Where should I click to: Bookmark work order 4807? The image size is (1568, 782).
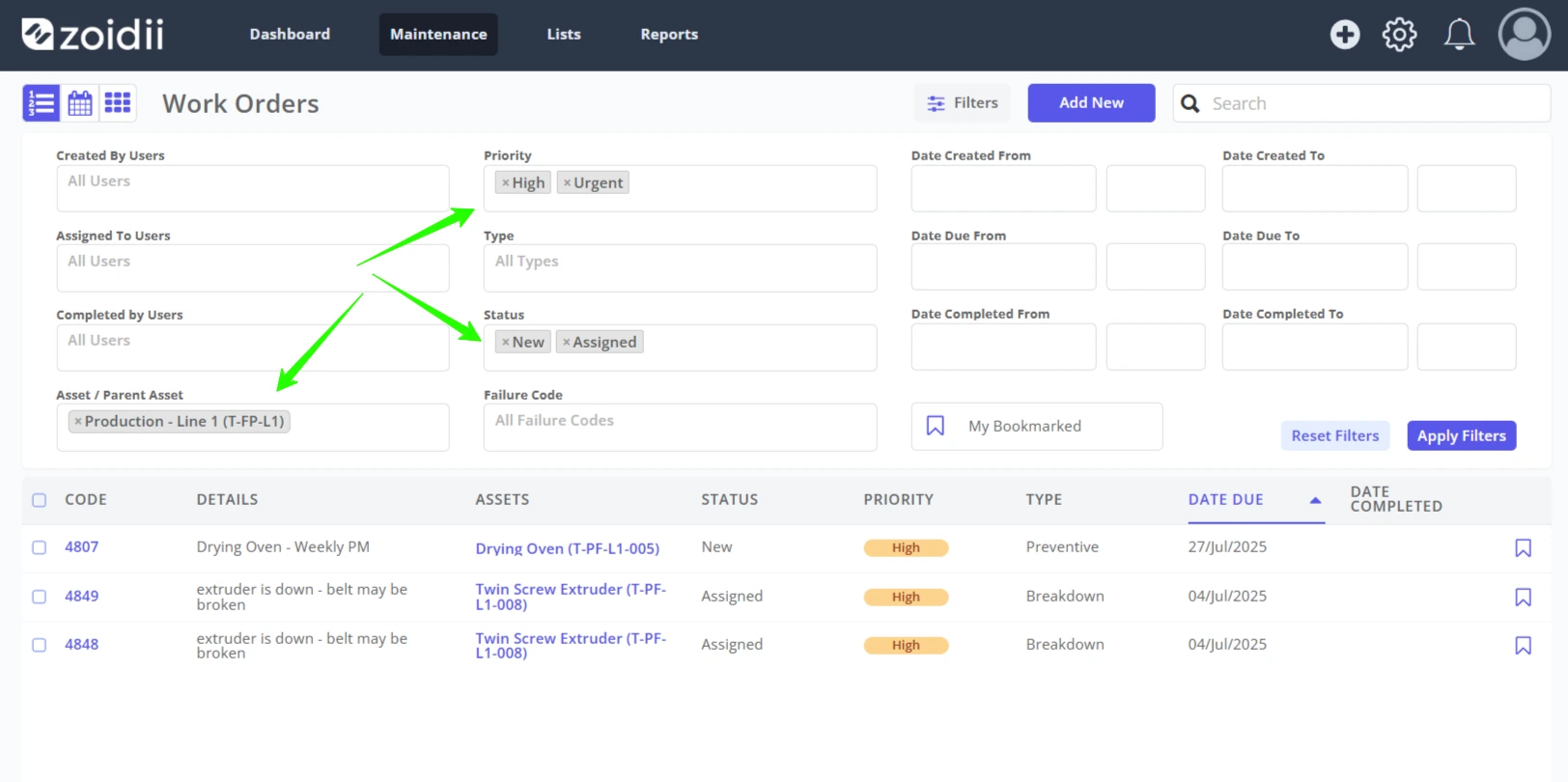click(1523, 548)
